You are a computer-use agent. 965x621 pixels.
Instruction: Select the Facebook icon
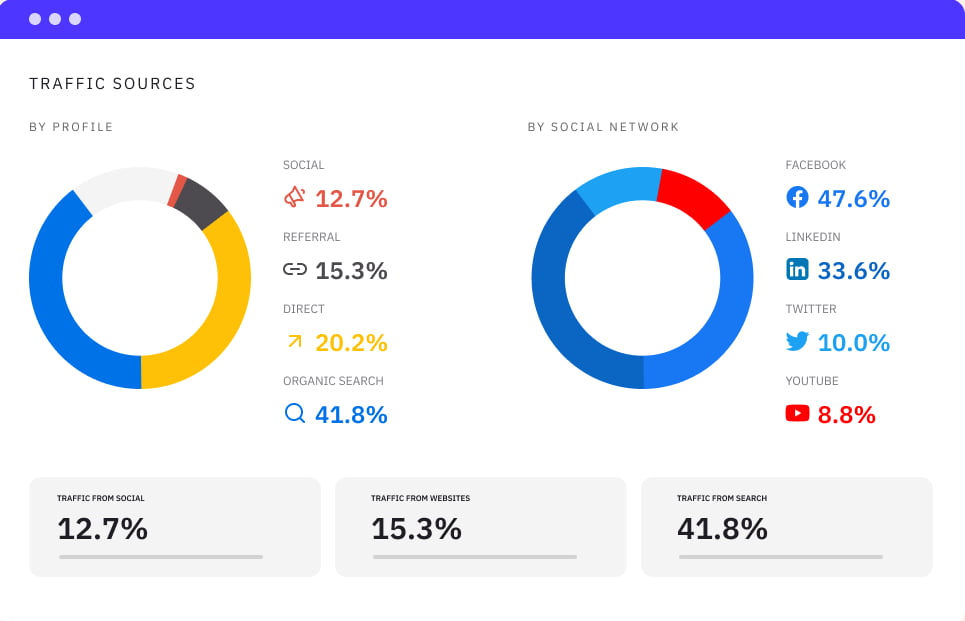tap(797, 197)
